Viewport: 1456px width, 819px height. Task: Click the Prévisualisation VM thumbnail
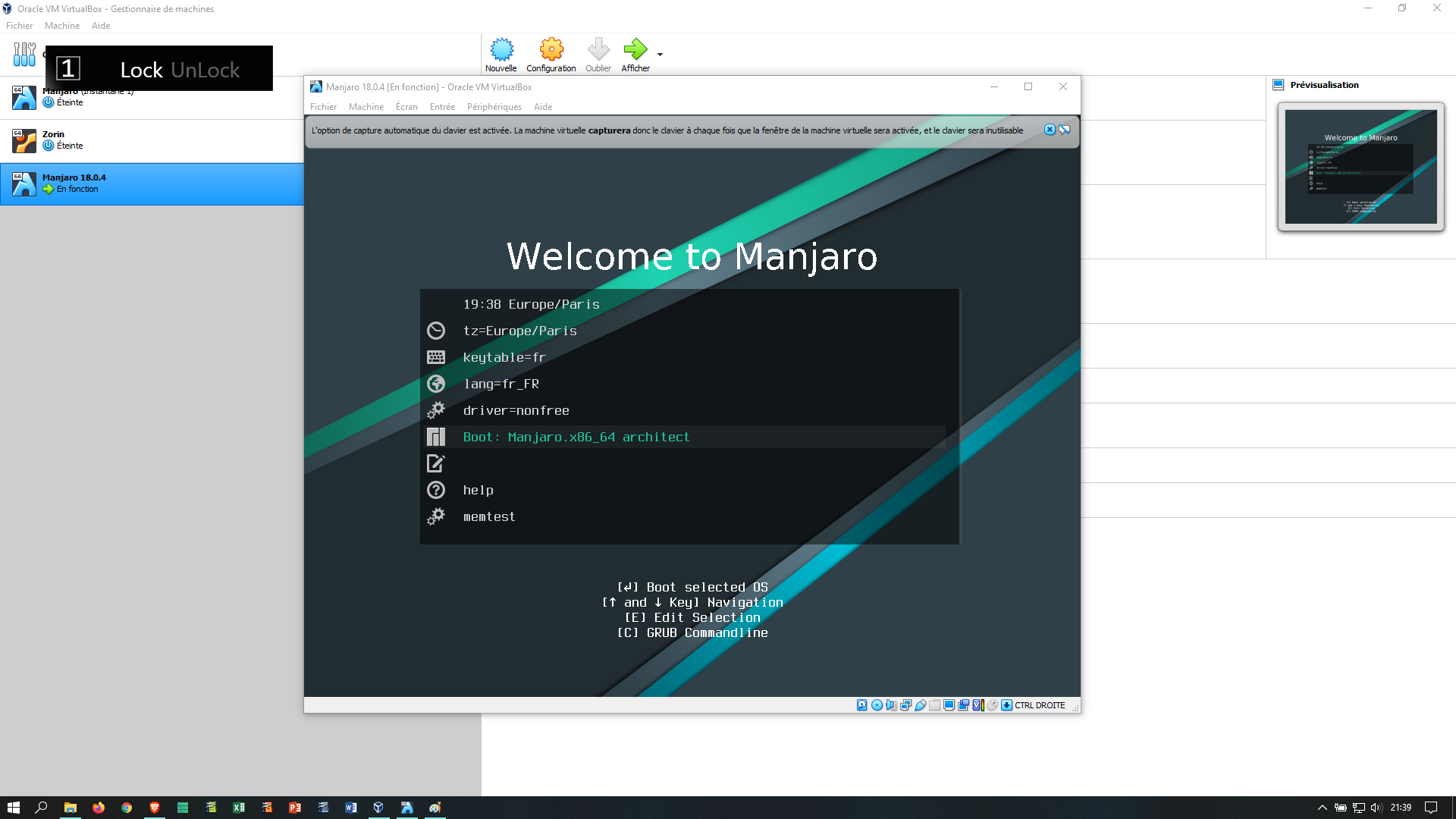1360,167
